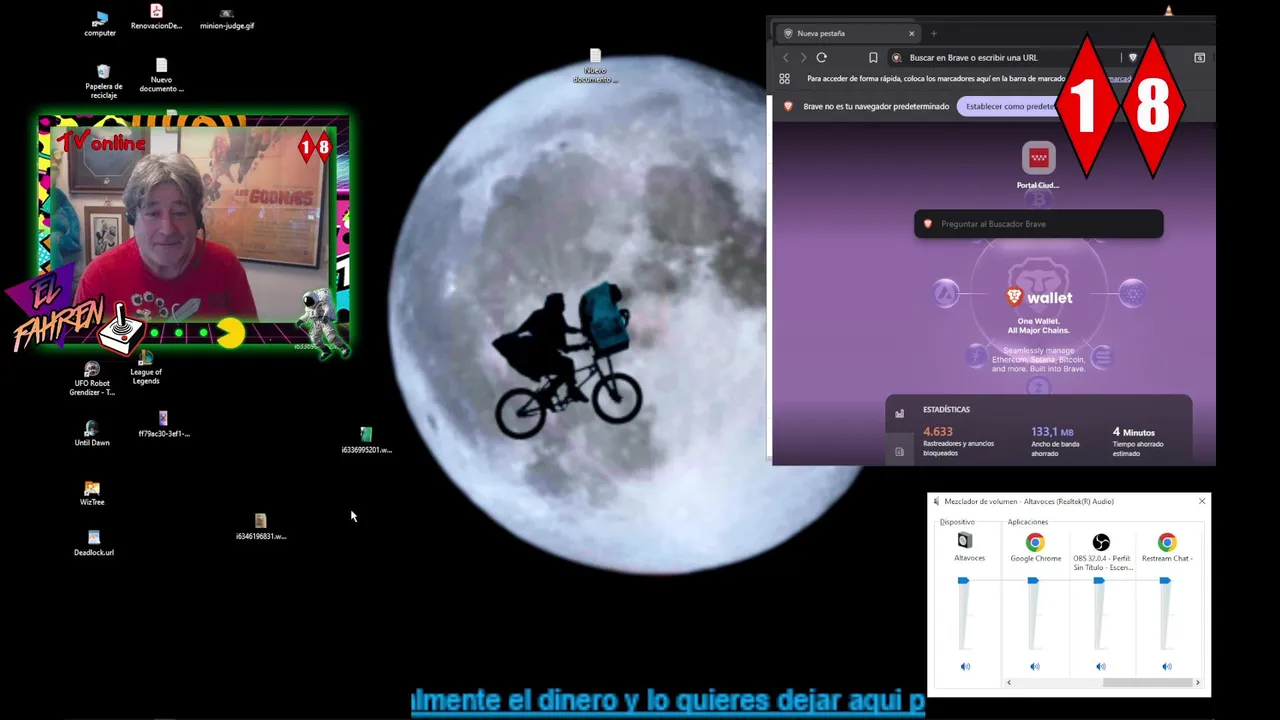Launch League of Legends shortcut

point(146,367)
